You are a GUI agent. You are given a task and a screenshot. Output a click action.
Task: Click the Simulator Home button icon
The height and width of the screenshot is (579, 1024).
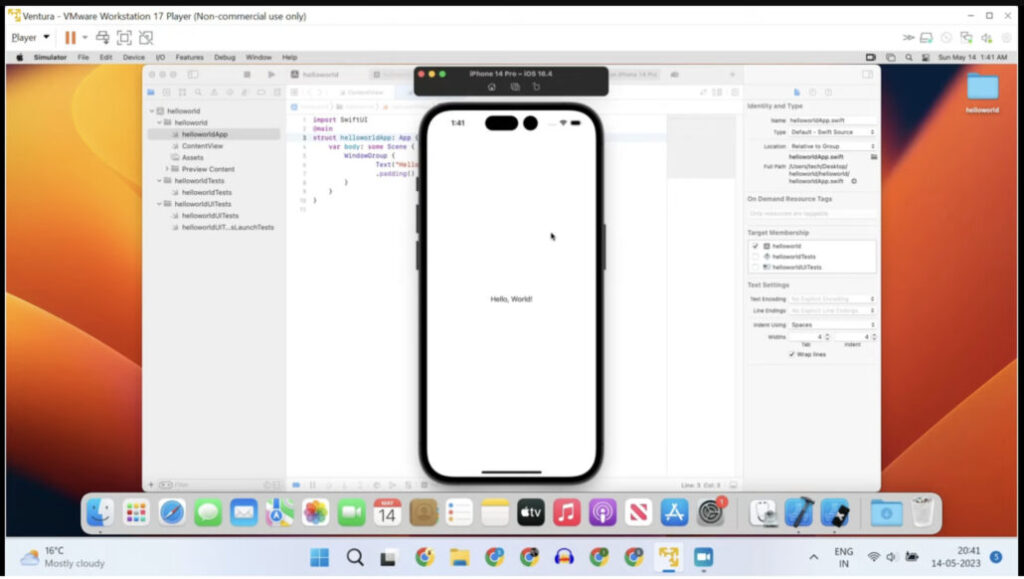pyautogui.click(x=492, y=87)
